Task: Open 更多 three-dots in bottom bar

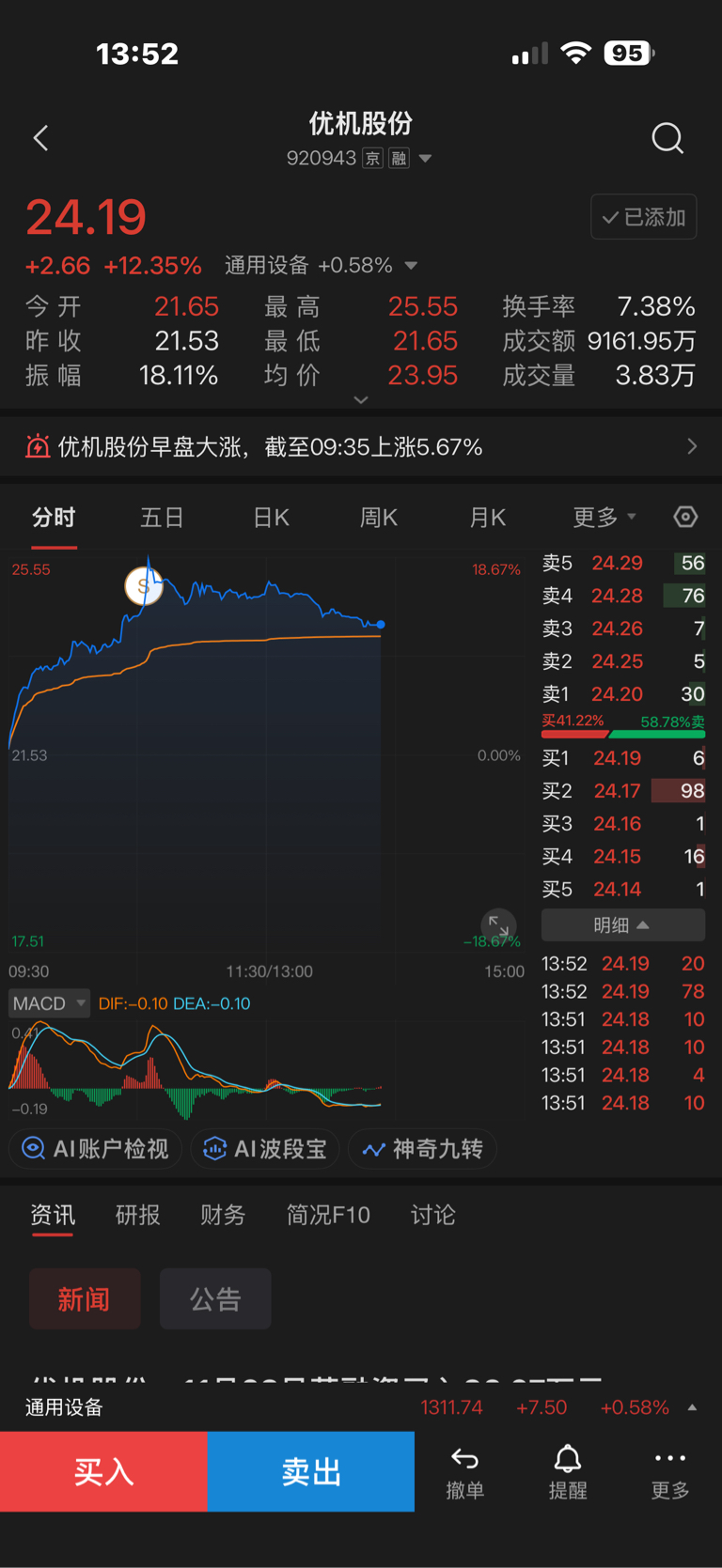Action: pos(670,1458)
